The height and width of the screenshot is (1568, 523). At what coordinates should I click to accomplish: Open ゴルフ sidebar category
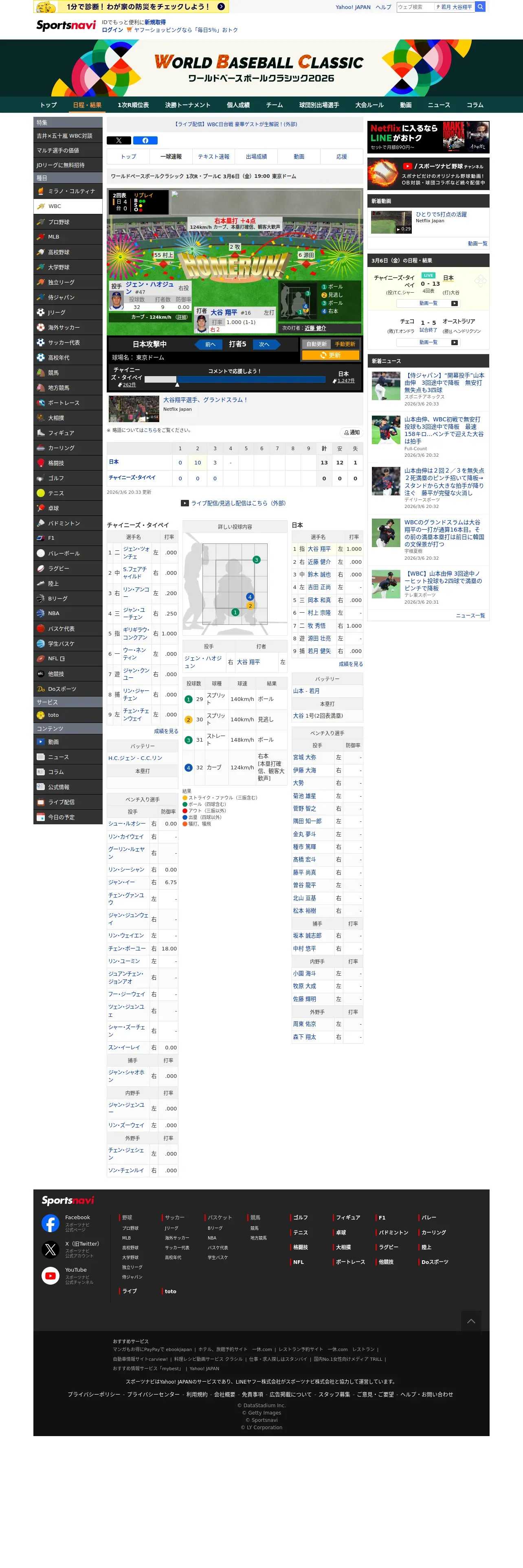coord(68,478)
